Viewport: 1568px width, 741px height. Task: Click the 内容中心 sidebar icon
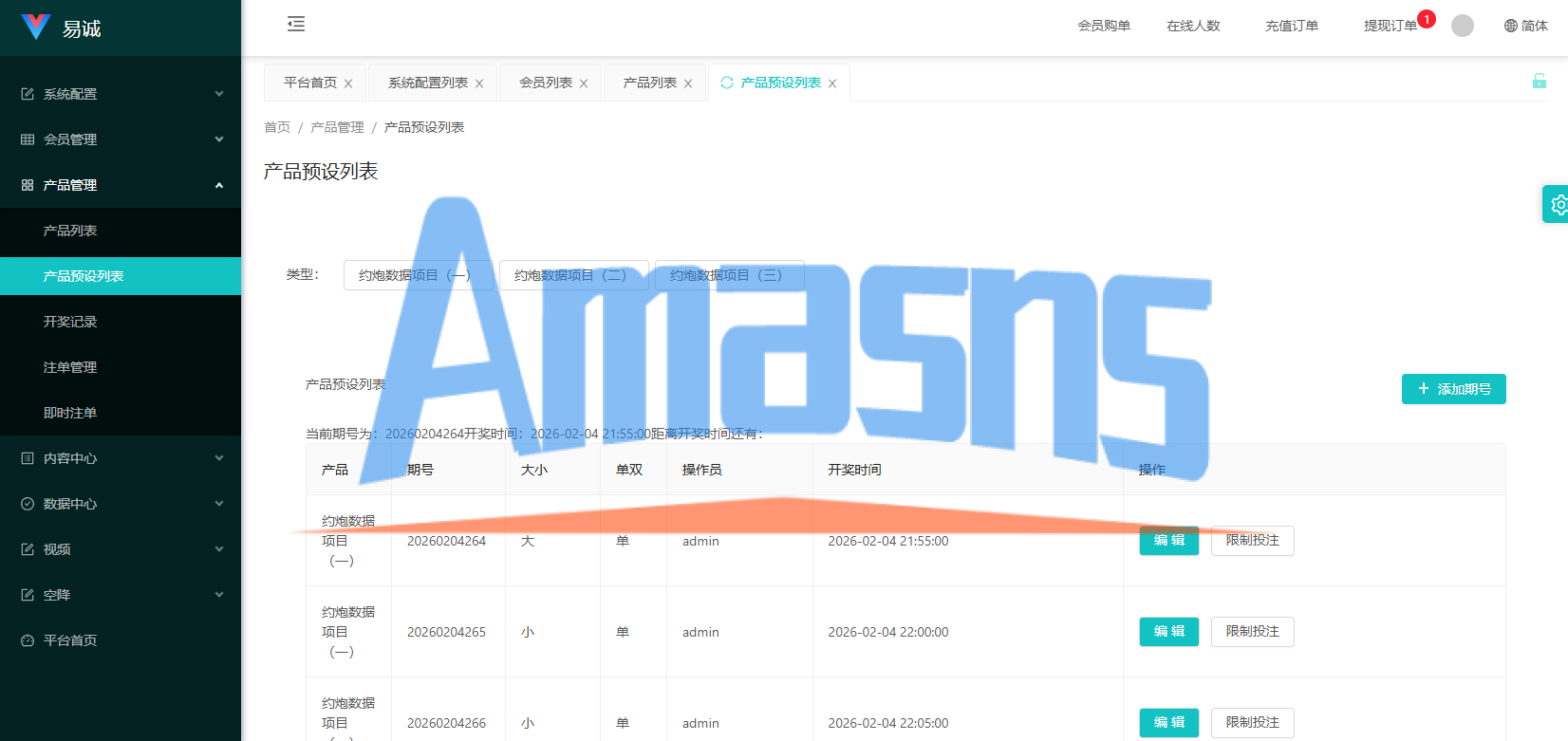tap(28, 458)
